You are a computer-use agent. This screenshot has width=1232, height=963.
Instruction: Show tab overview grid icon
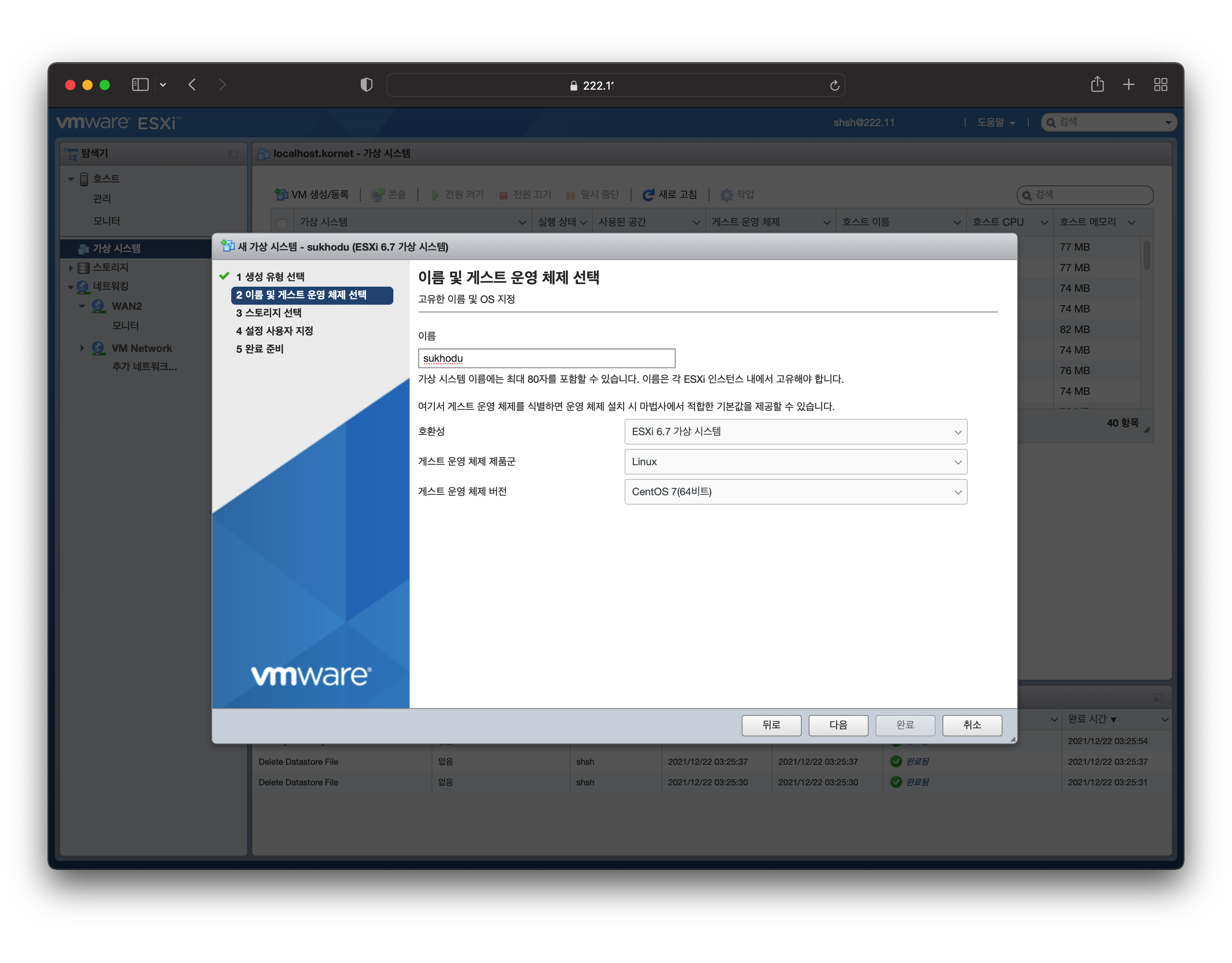[1160, 85]
